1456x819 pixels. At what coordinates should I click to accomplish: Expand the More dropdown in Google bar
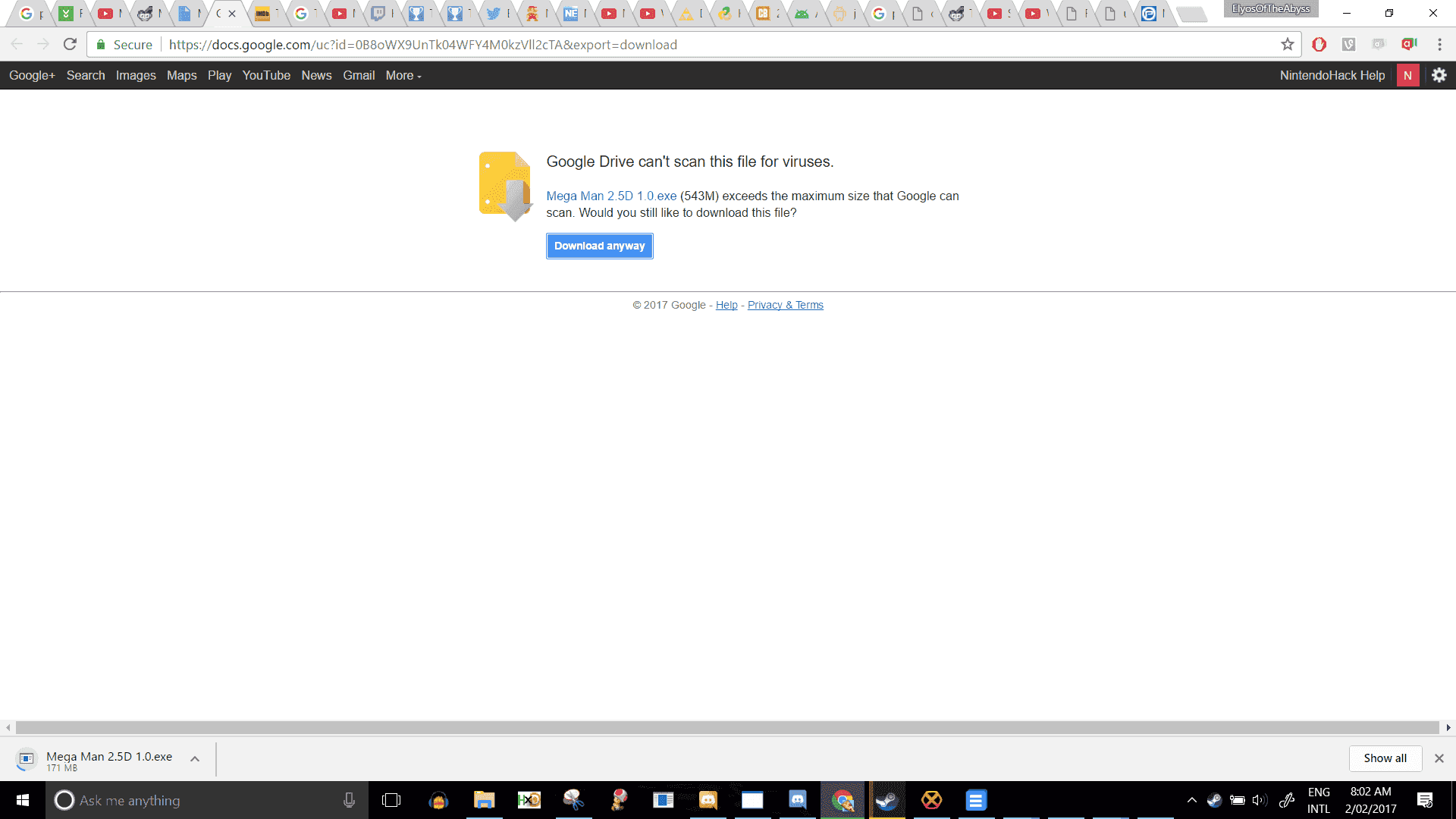(403, 75)
